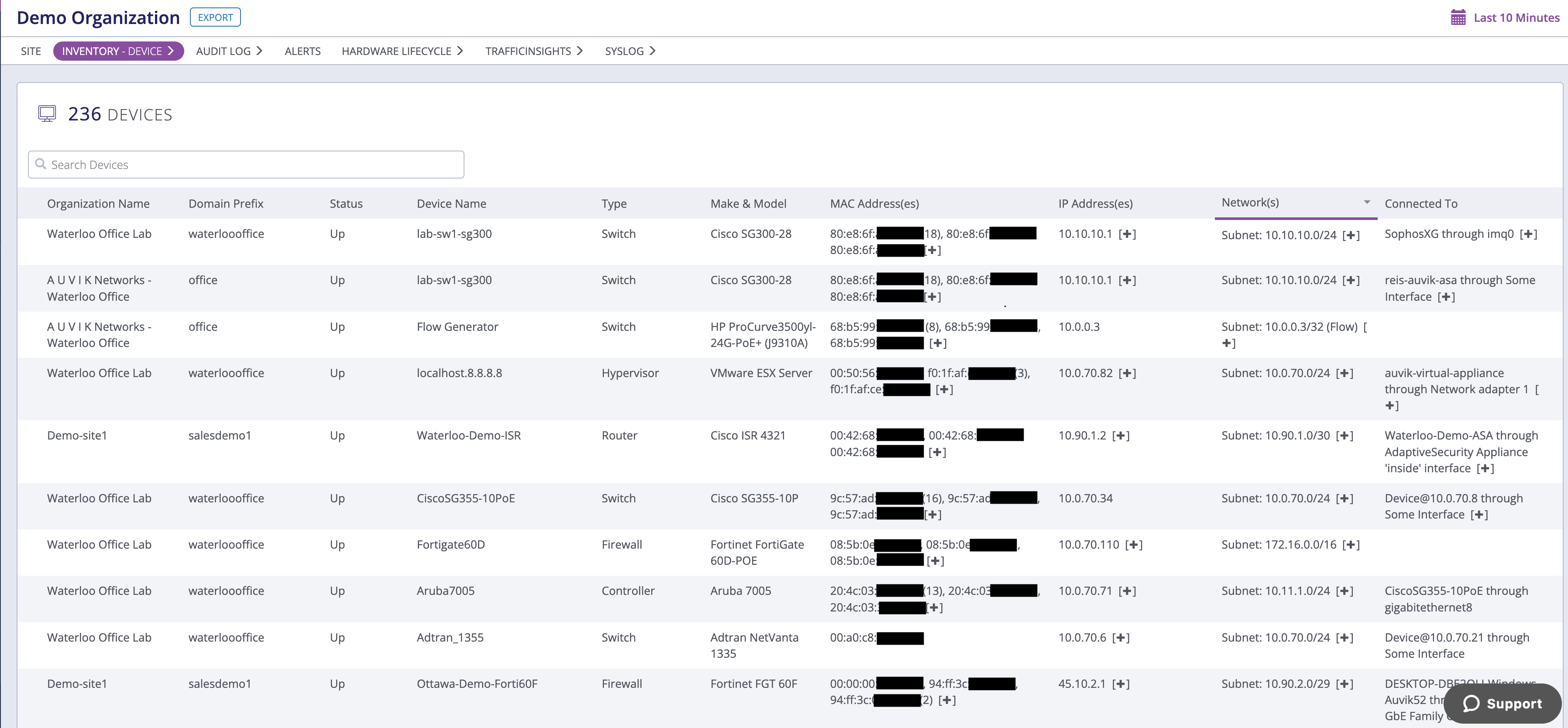
Task: Click device name Waterloo-Demo-ISR
Action: pos(469,436)
